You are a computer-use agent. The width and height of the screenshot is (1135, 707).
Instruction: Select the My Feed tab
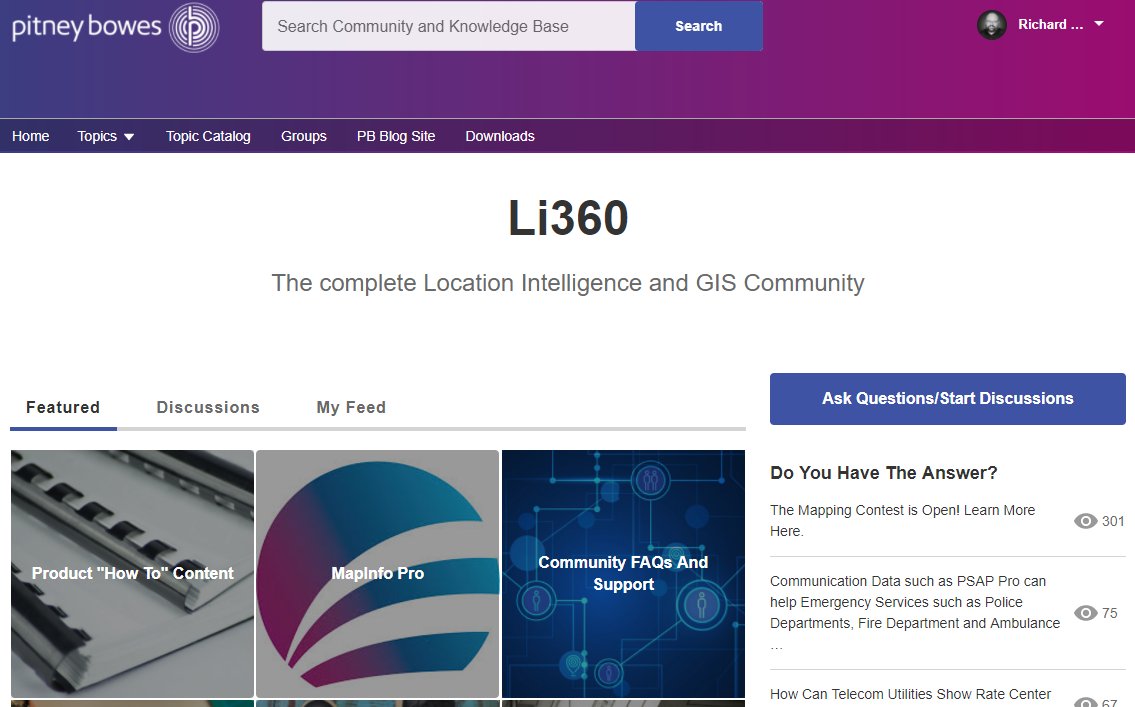pos(351,407)
